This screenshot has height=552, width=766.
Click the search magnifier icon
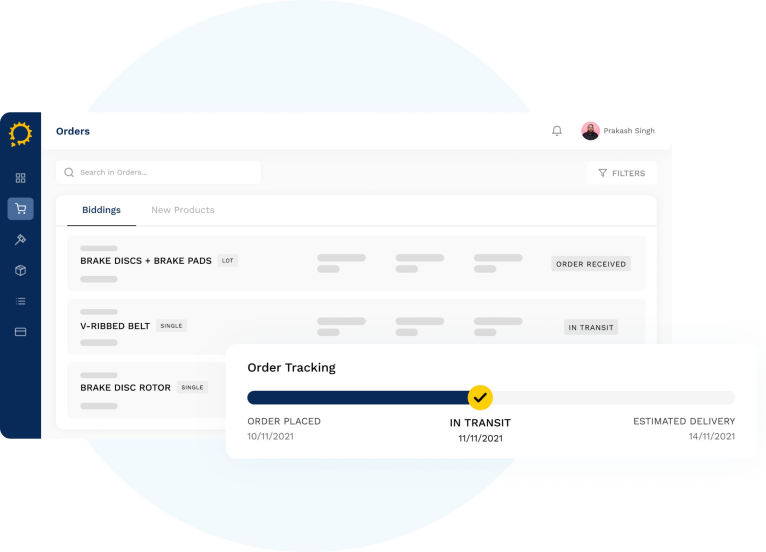69,172
